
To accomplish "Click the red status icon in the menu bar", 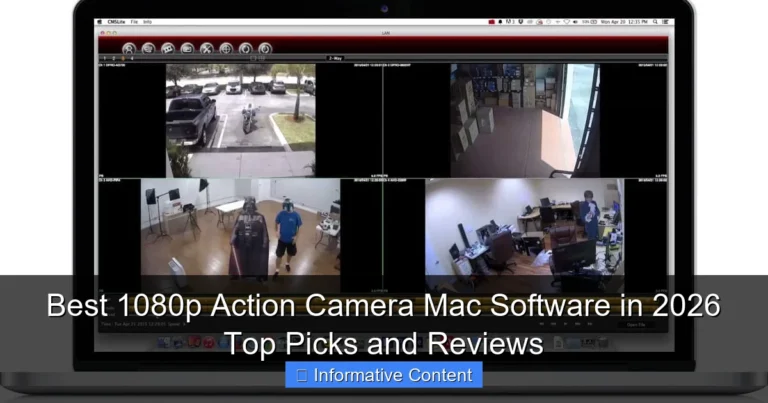I will click(491, 22).
